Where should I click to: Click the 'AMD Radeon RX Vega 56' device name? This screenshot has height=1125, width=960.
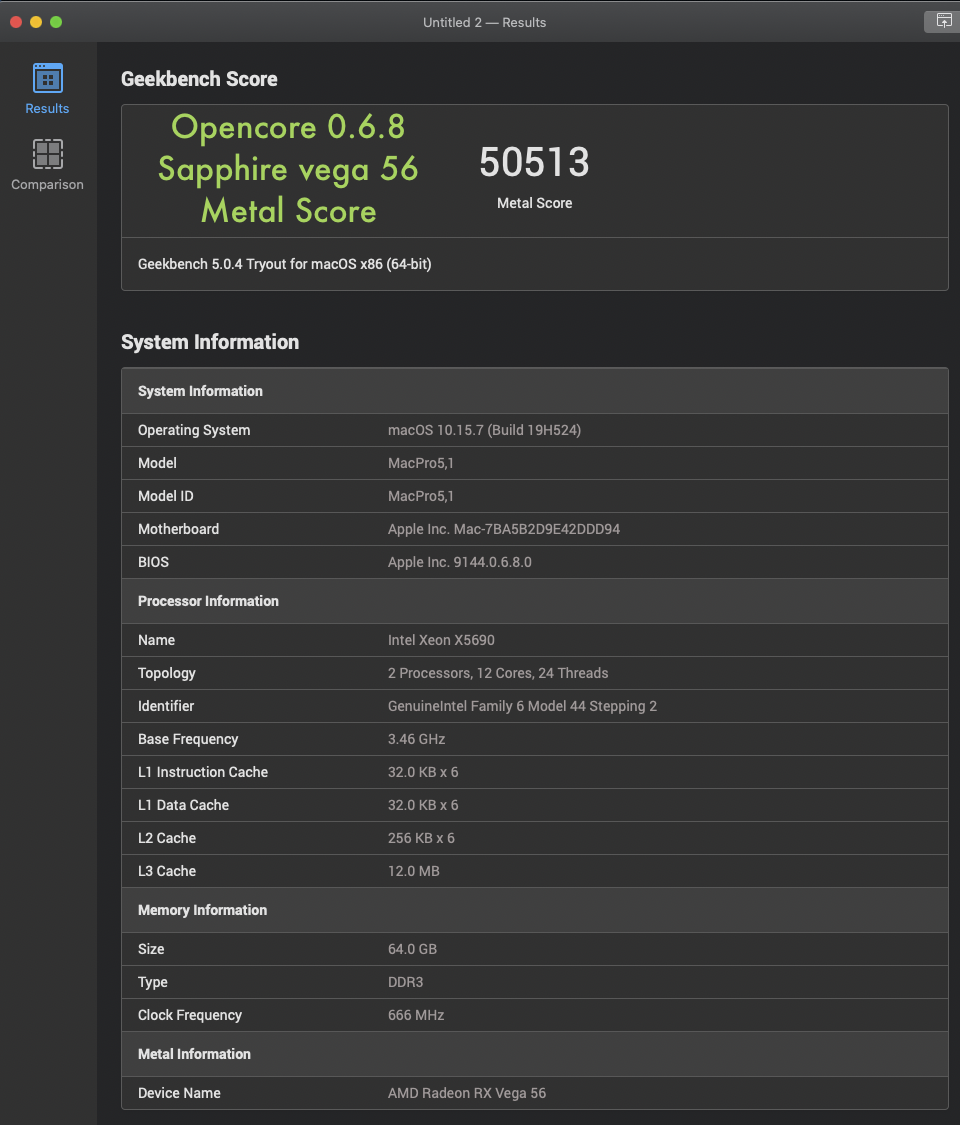466,1093
